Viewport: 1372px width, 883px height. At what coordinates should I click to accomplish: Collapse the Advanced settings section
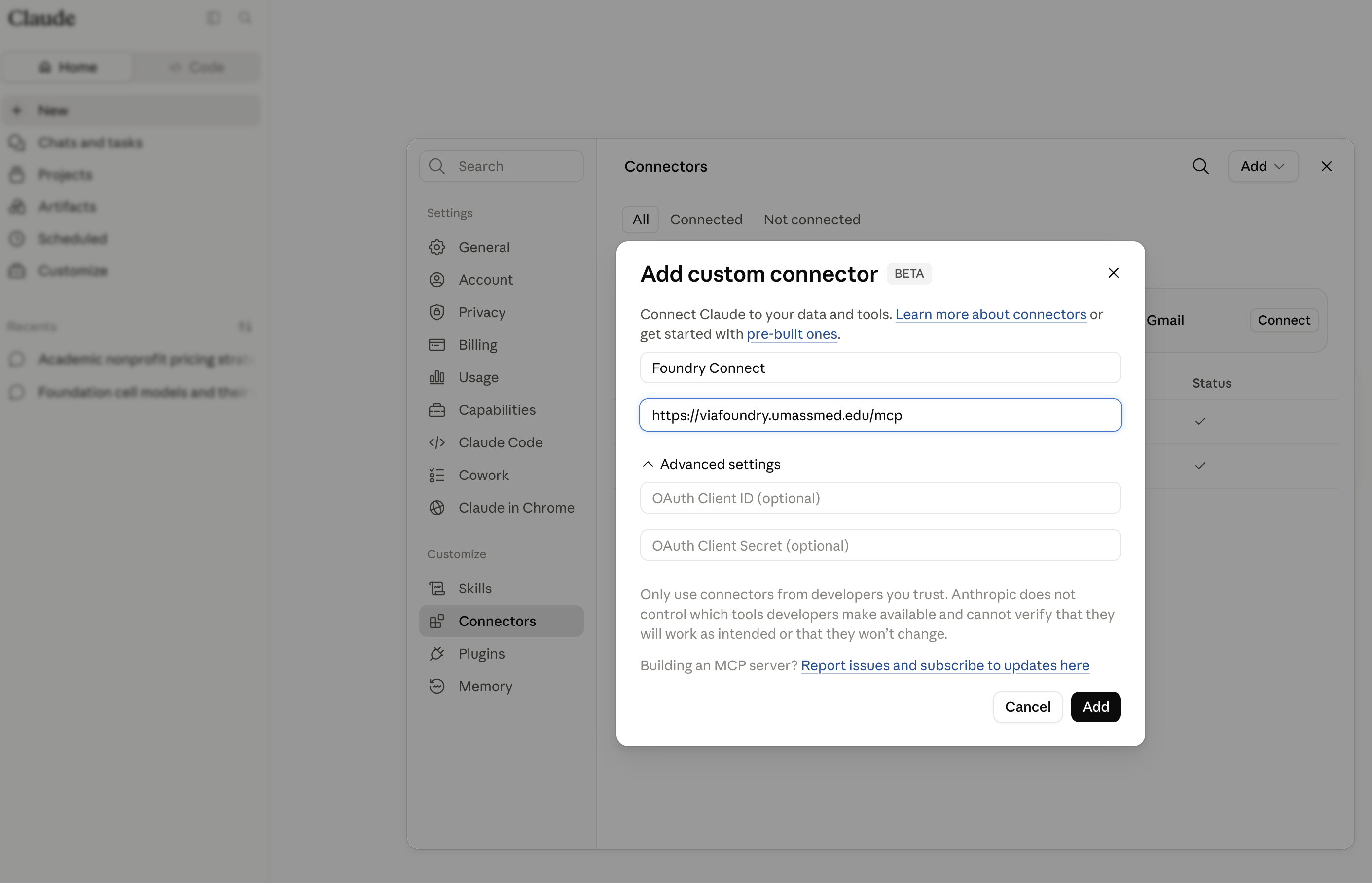point(711,464)
